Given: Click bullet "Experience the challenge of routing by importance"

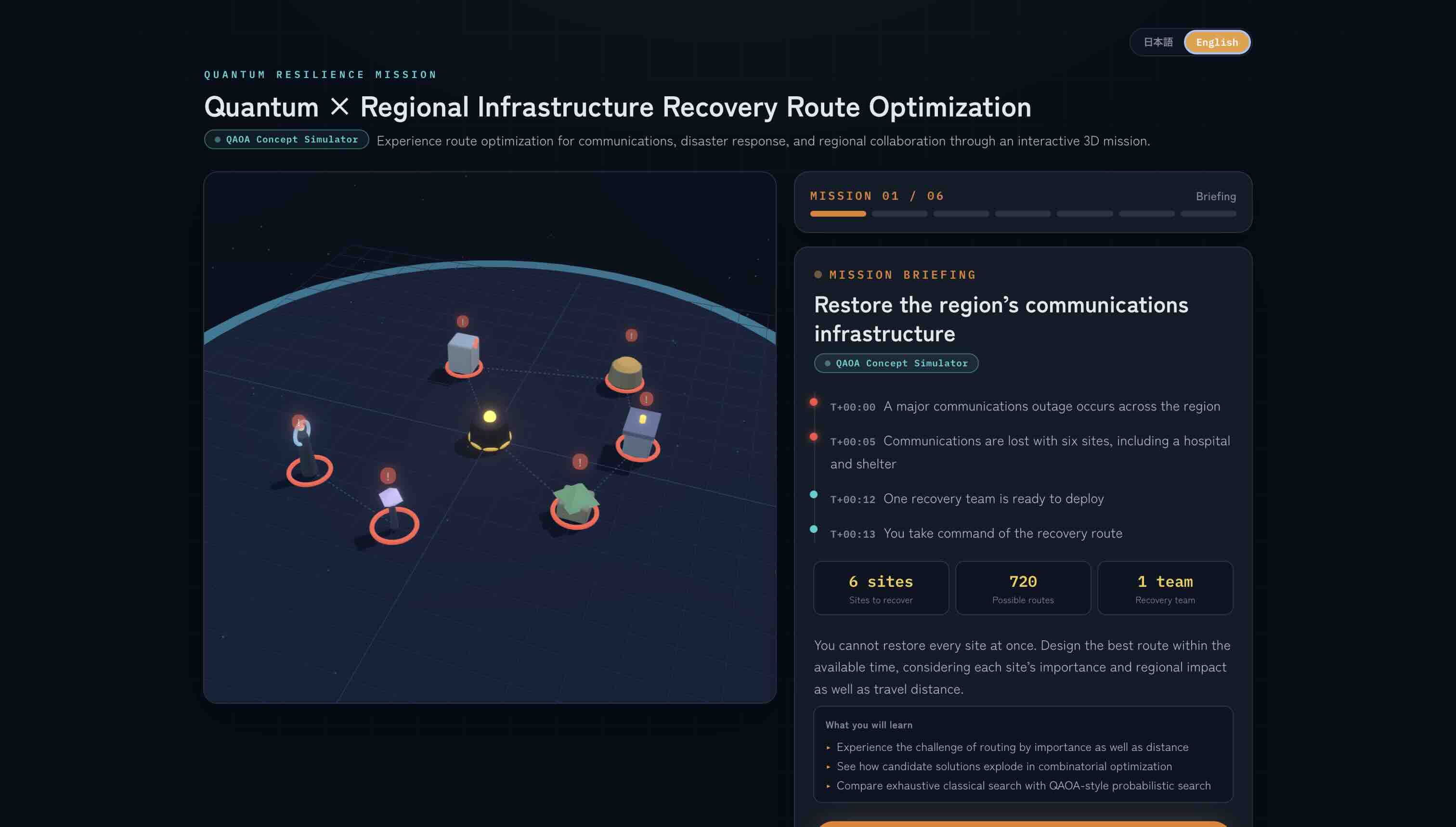Looking at the screenshot, I should pos(1013,747).
